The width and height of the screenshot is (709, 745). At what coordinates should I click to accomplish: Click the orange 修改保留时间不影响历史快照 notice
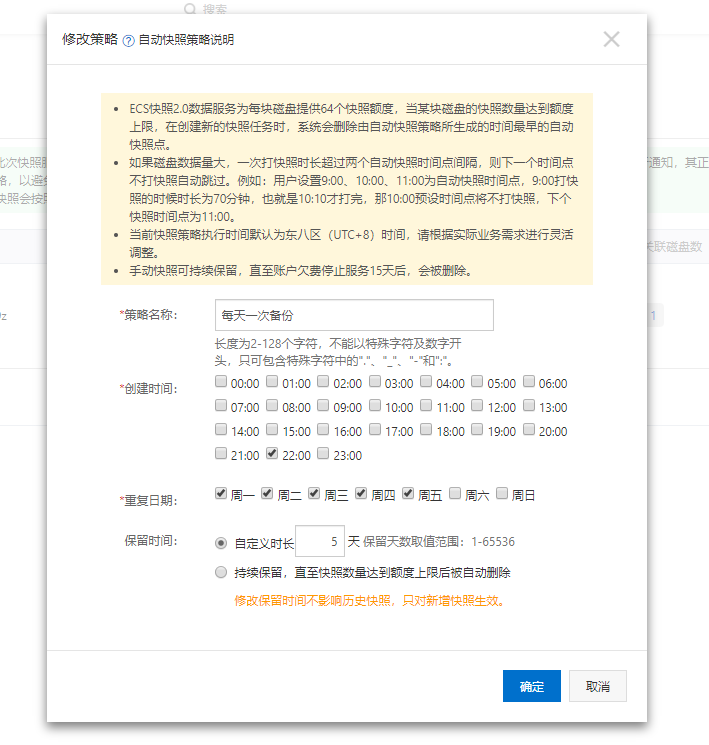[x=370, y=601]
